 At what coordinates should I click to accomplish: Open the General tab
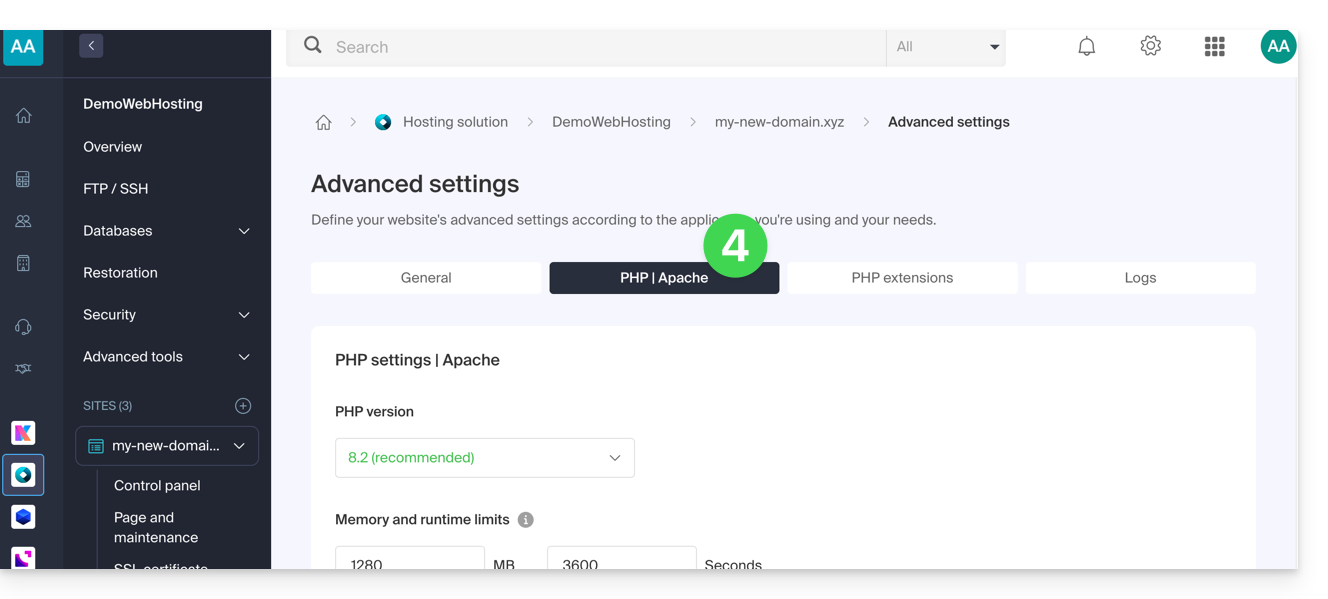(426, 278)
